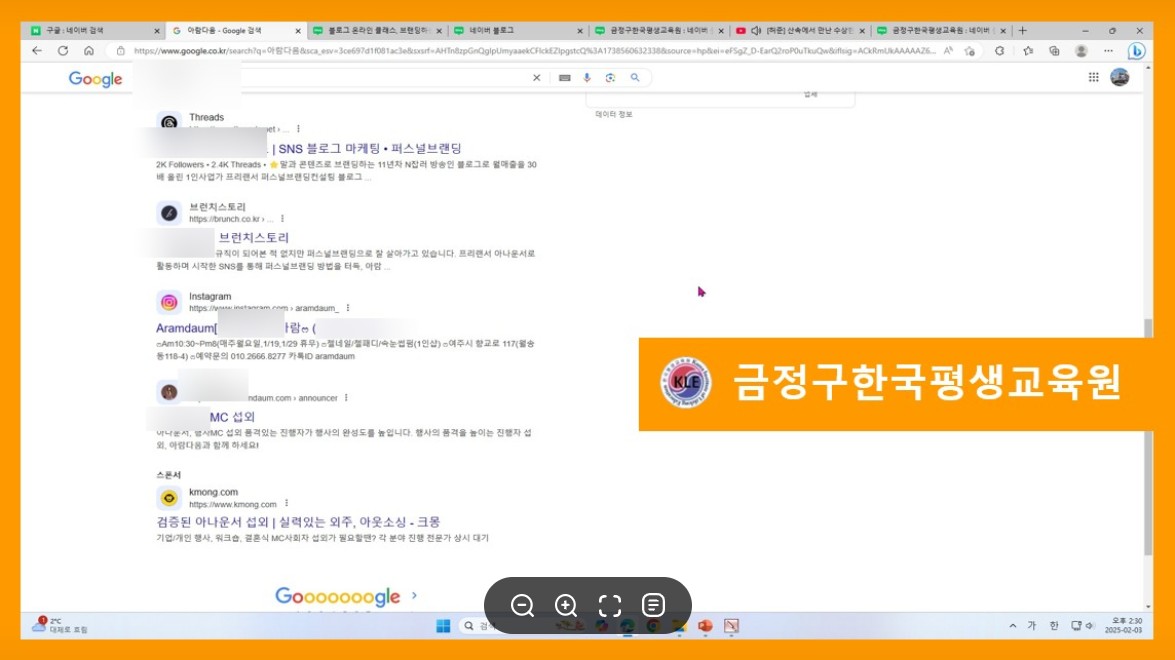
Task: Mute the YouTube tab speaker icon
Action: [x=756, y=31]
